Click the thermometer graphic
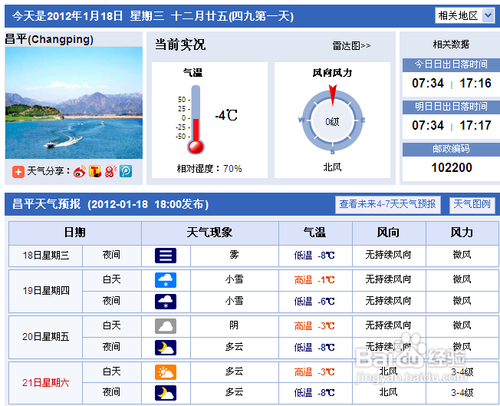 click(195, 120)
